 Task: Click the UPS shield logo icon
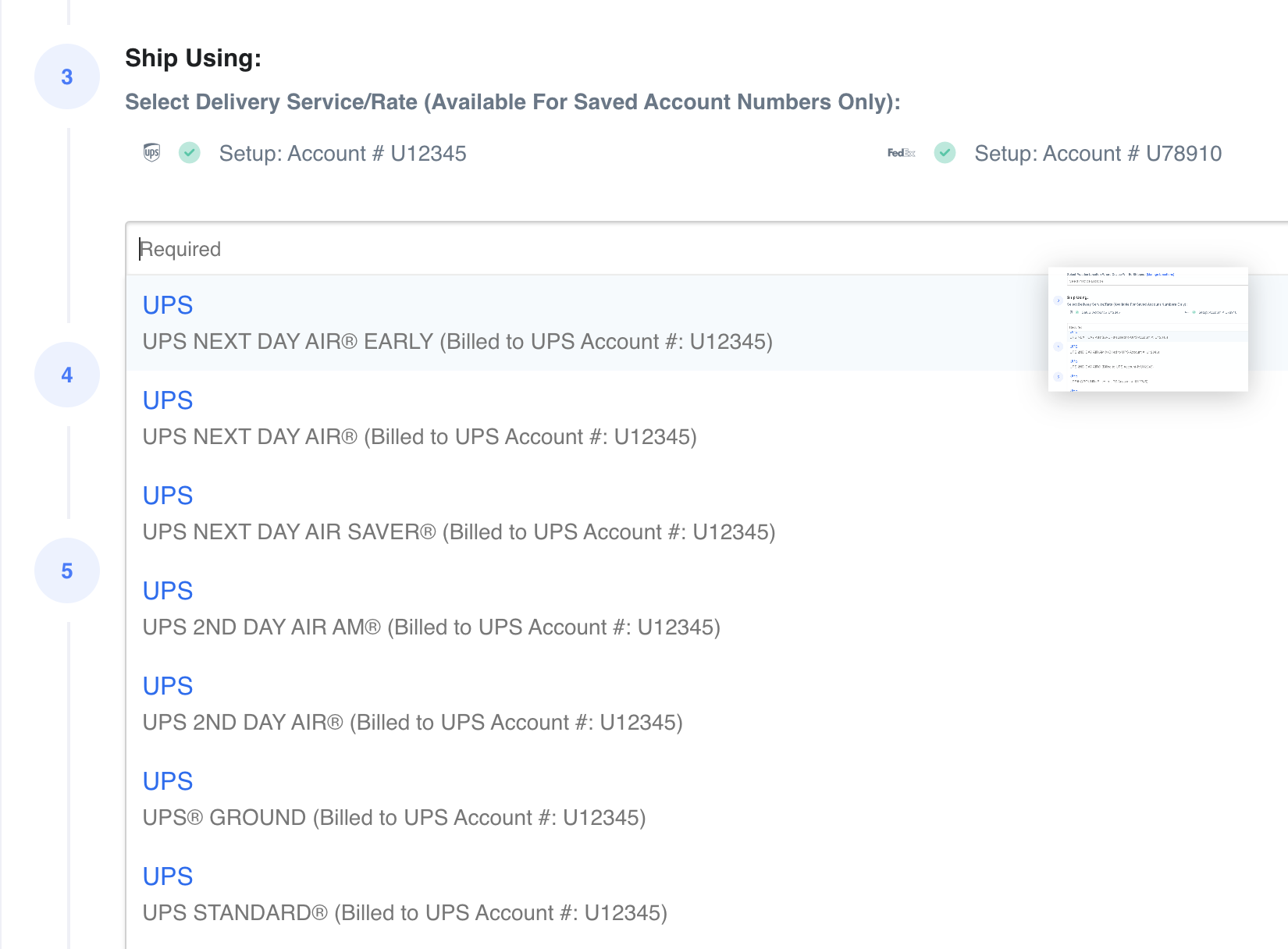point(151,153)
